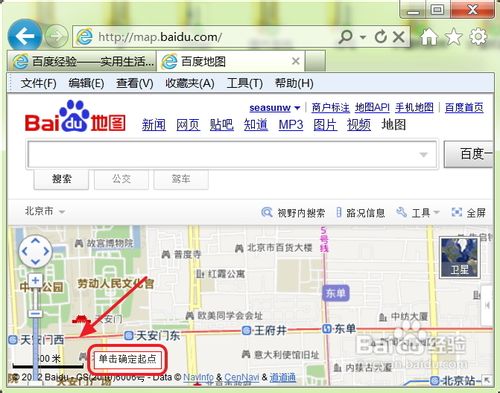Switch to 卫星 satellite view thumbnail
Viewport: 500px width, 393px height.
click(459, 257)
